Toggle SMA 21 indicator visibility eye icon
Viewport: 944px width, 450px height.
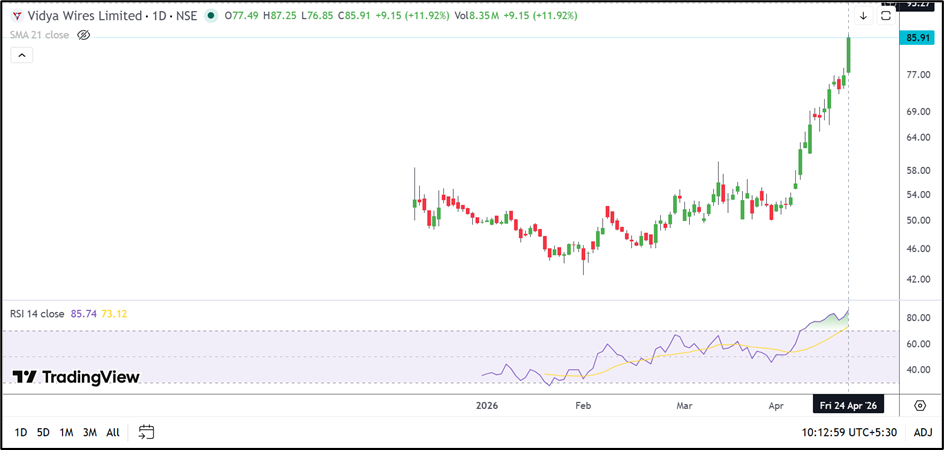(84, 35)
